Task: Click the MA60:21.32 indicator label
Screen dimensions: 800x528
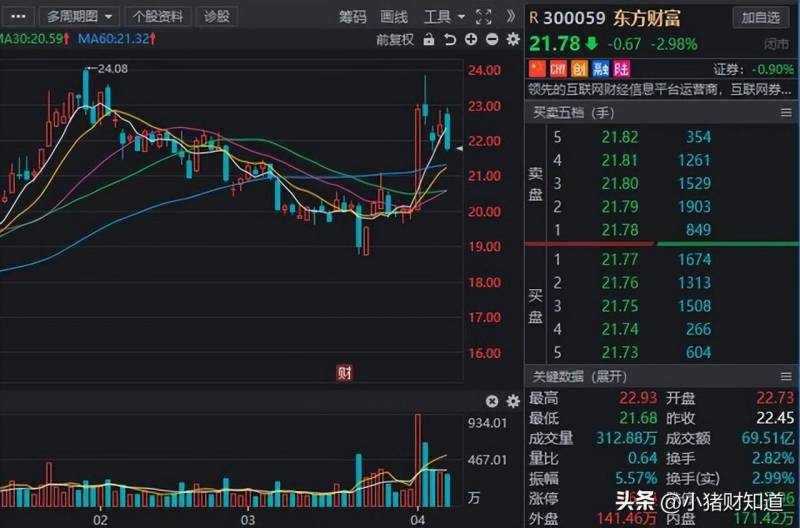Action: (117, 39)
